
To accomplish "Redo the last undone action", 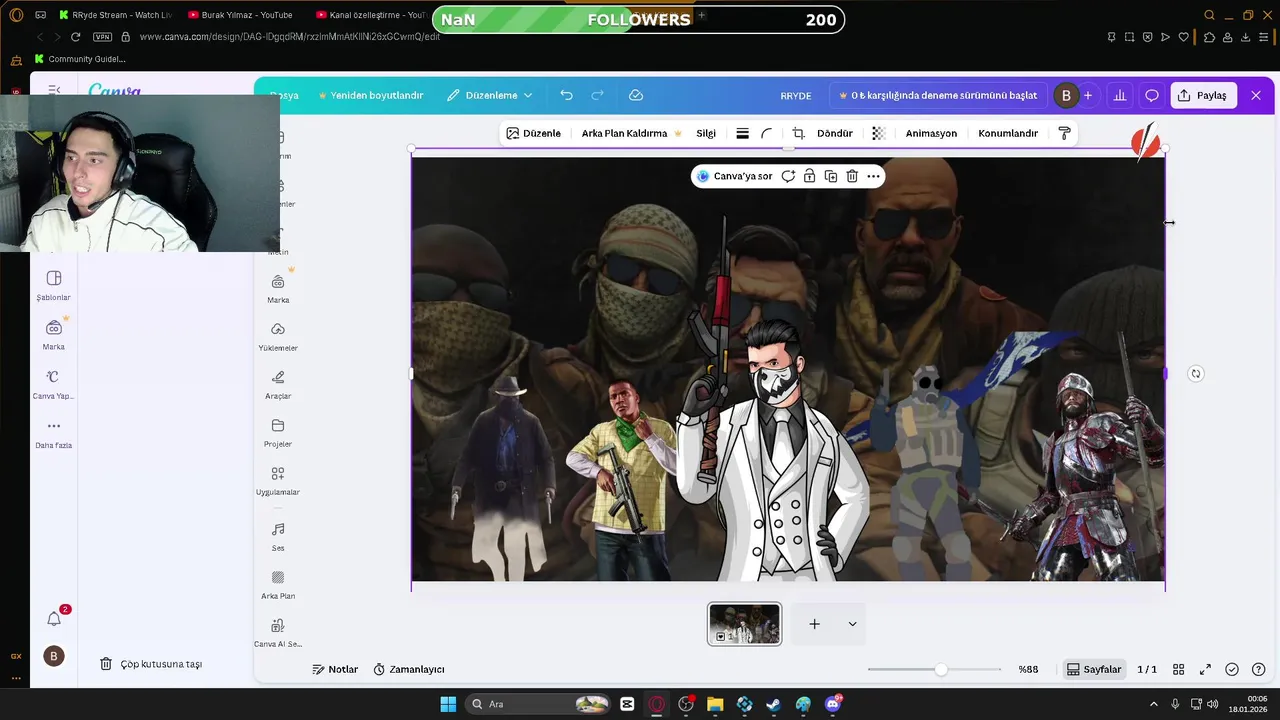I will 597,95.
